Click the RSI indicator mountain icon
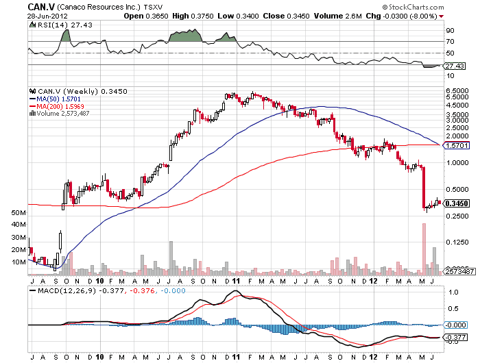The image size is (480, 363). [x=32, y=25]
